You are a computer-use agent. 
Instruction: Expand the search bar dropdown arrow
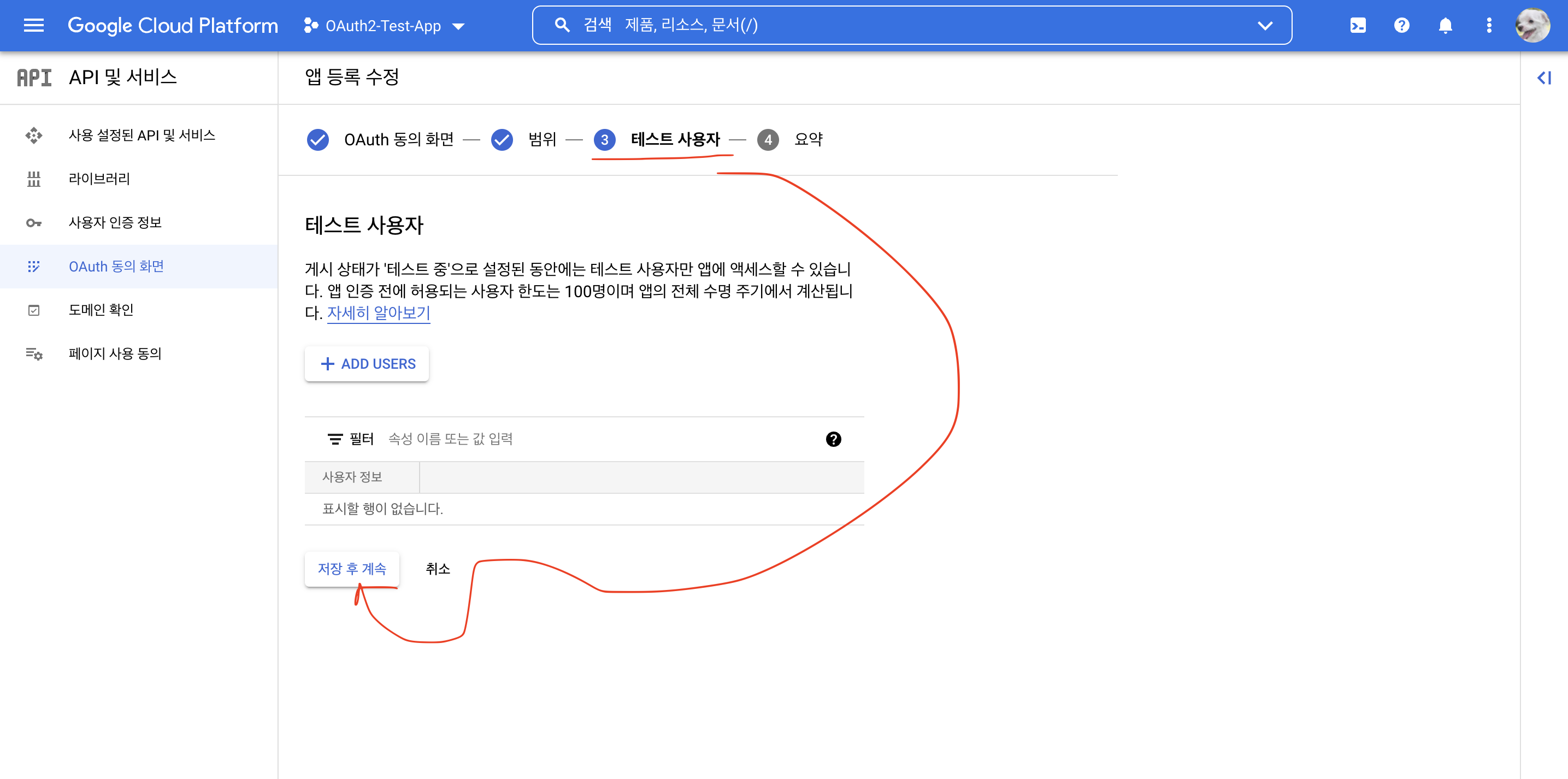1265,26
